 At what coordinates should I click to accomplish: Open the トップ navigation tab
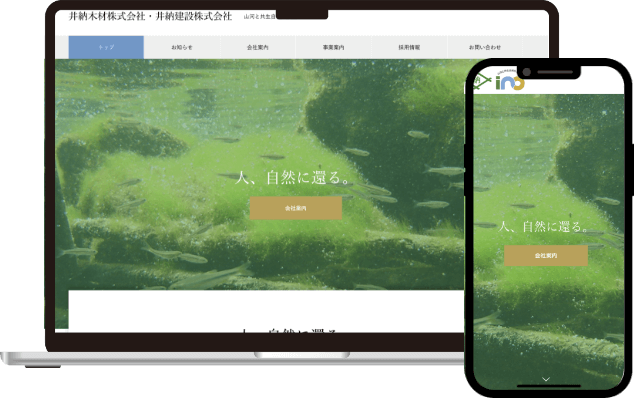(x=106, y=47)
